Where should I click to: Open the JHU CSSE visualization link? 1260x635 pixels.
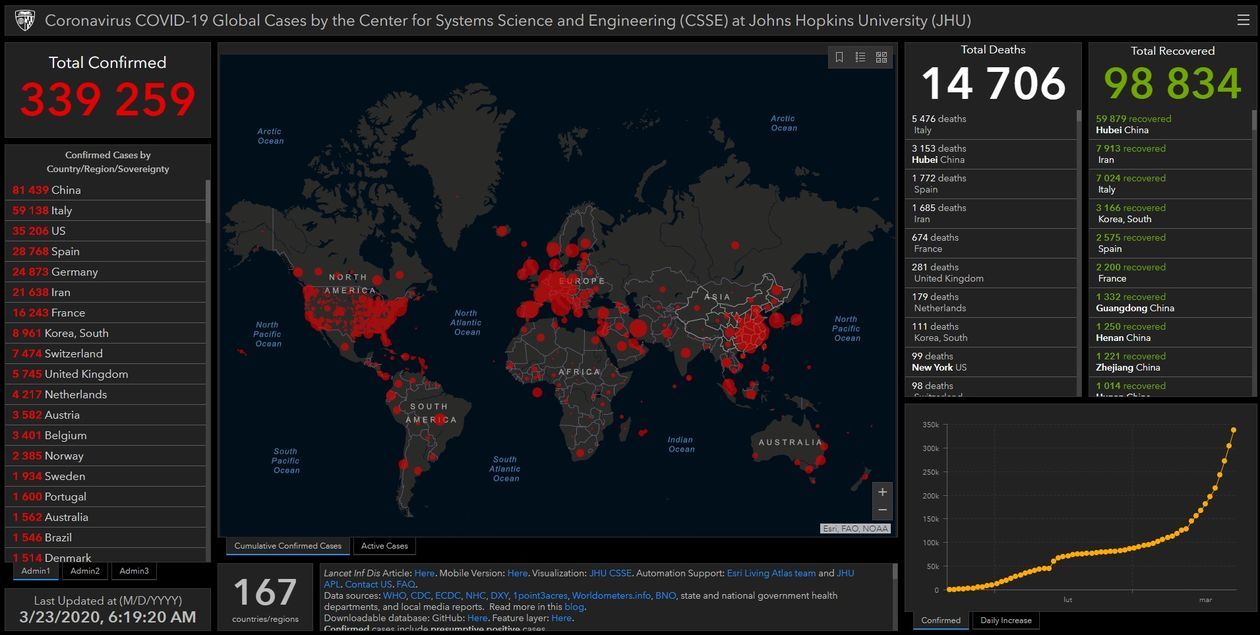pos(612,573)
